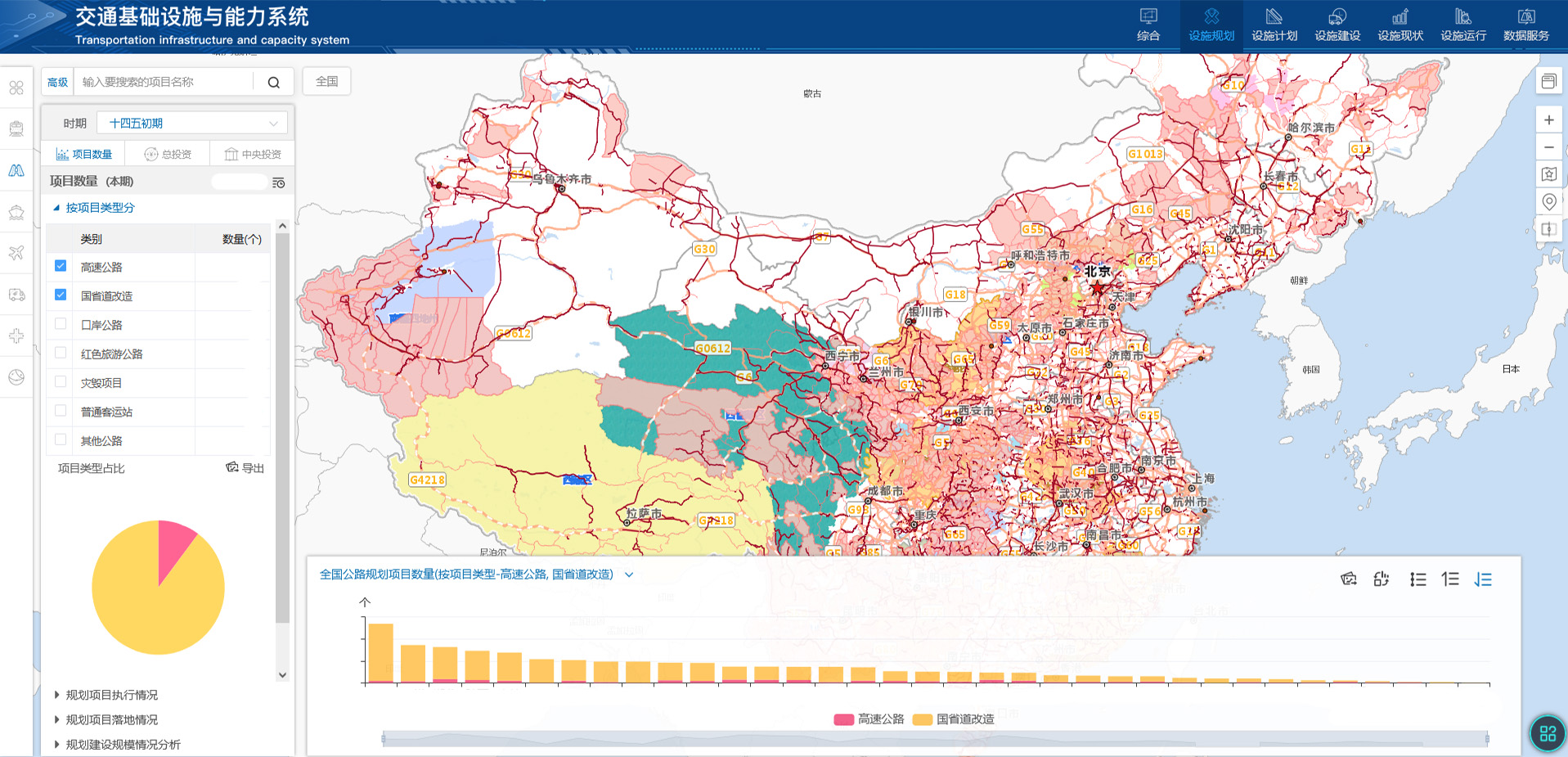Click the map zoom in plus button
This screenshot has height=757, width=1568.
pos(1548,120)
